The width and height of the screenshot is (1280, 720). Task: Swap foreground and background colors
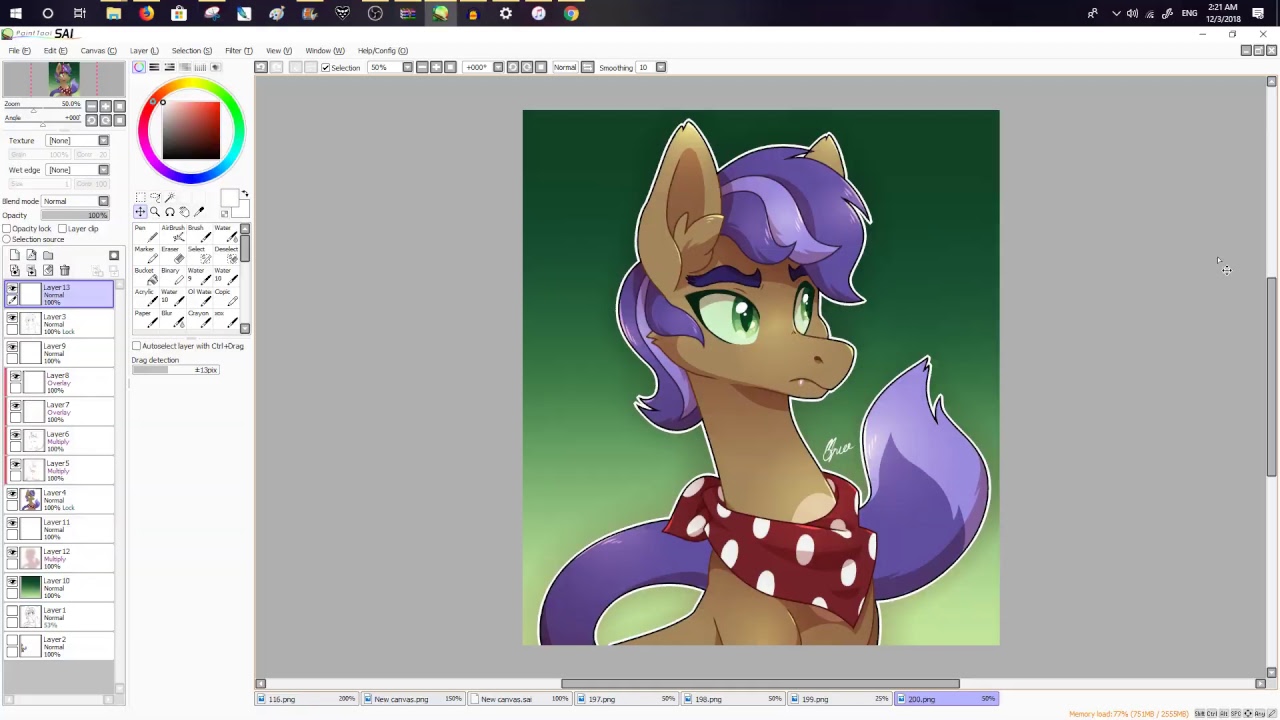point(245,194)
